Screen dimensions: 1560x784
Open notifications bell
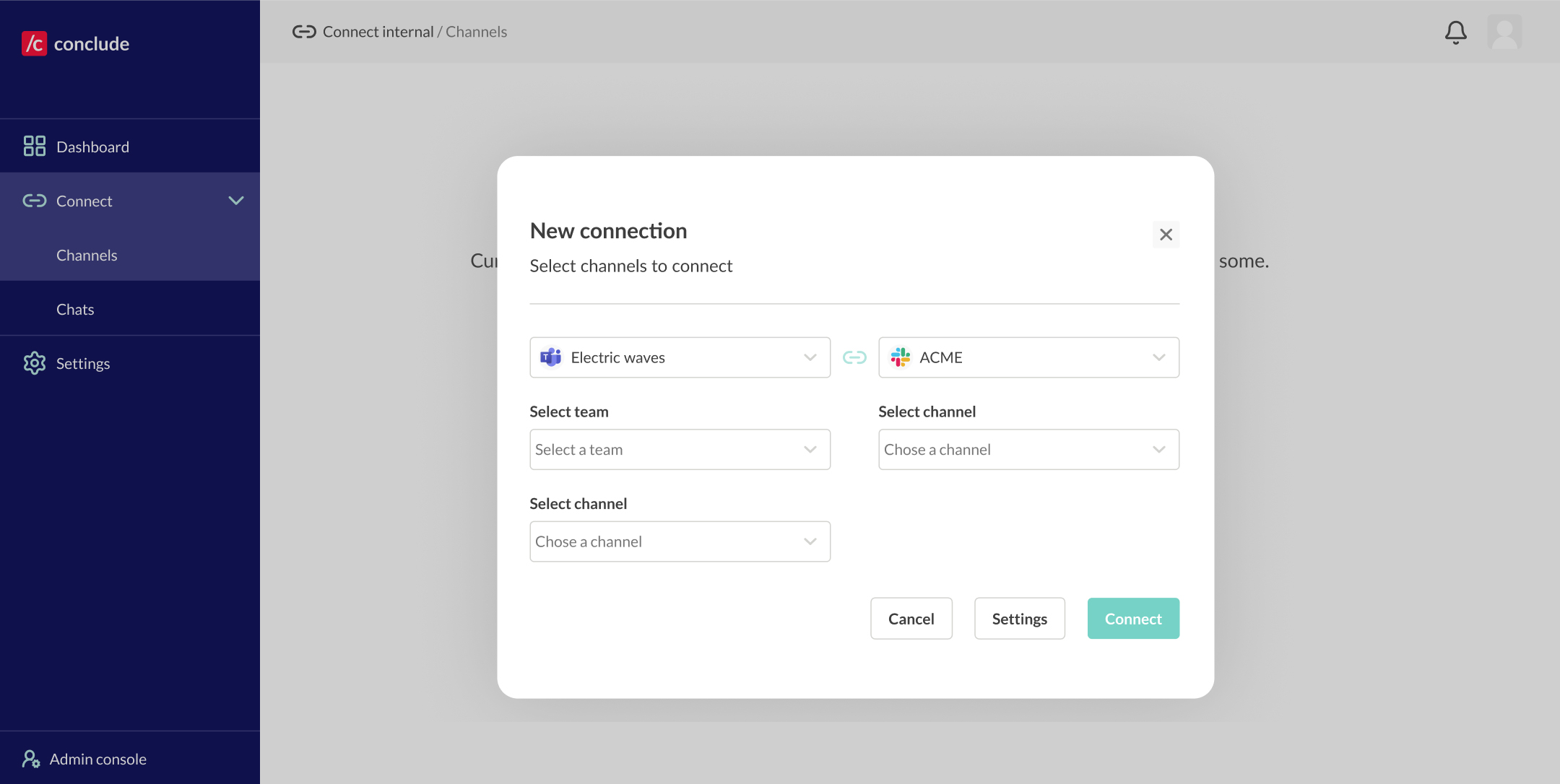pos(1455,32)
